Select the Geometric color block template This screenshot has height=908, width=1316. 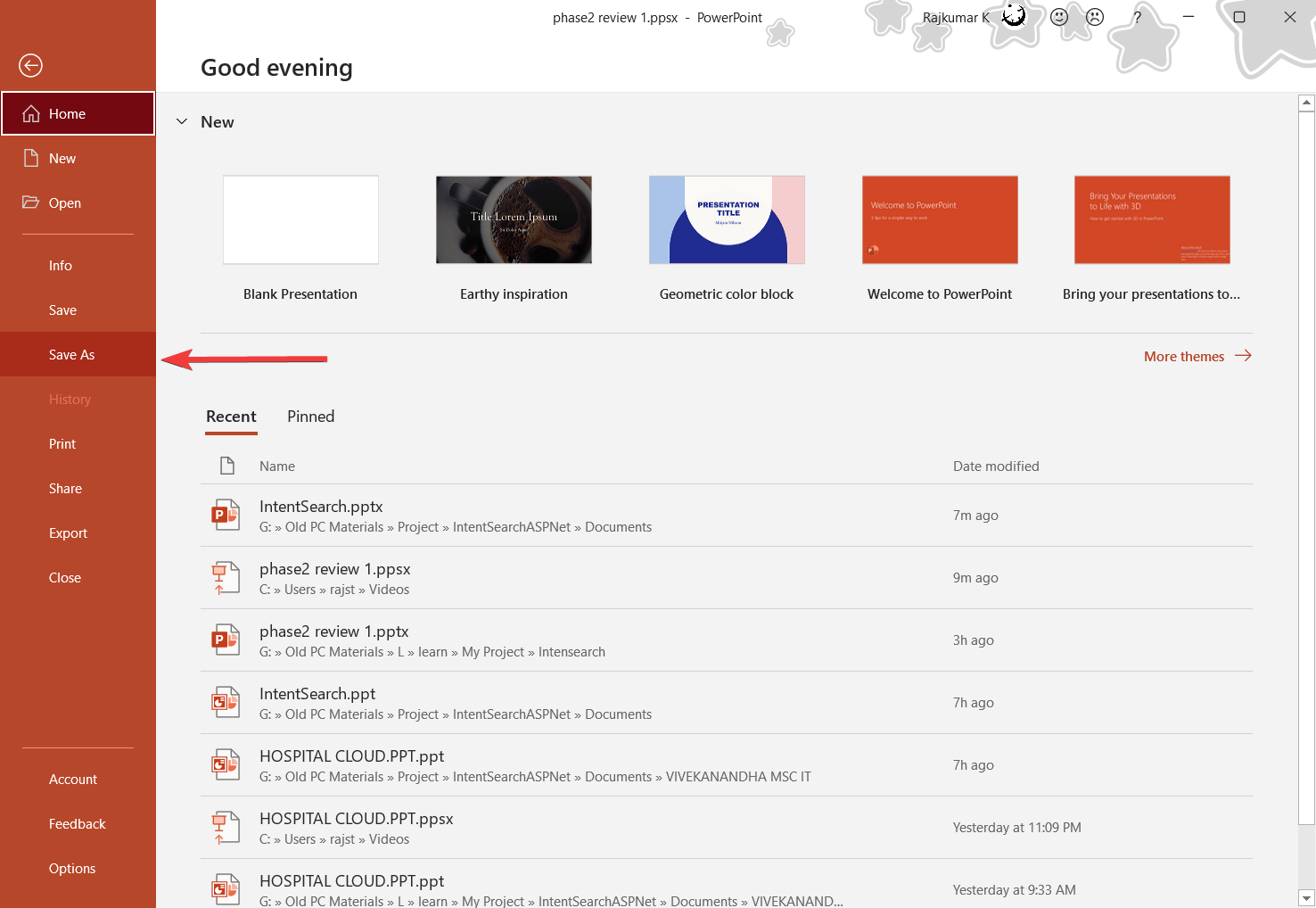click(x=727, y=219)
